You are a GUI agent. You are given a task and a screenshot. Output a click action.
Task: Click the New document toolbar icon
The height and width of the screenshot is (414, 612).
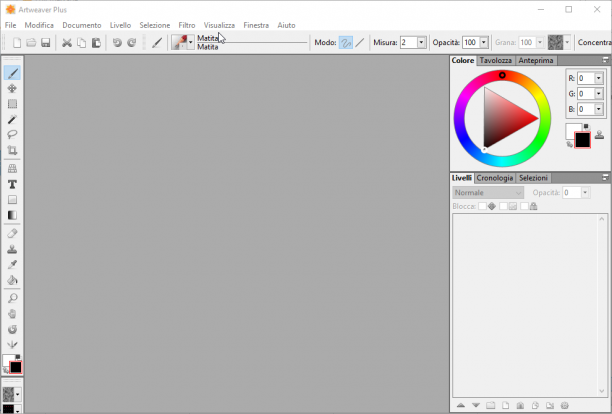[17, 43]
